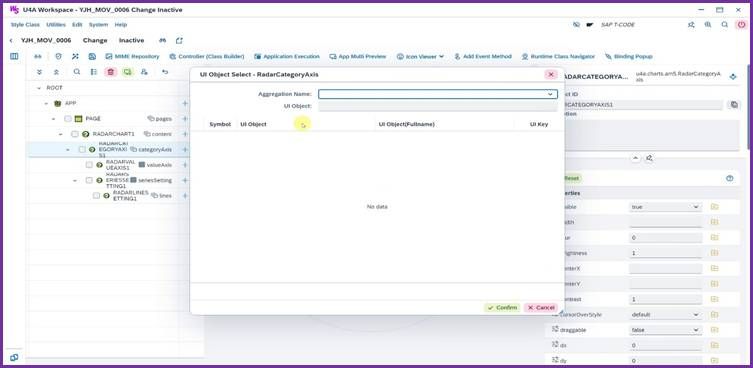Click the collapse all double-chevron icon
The width and height of the screenshot is (753, 368).
[x=56, y=72]
